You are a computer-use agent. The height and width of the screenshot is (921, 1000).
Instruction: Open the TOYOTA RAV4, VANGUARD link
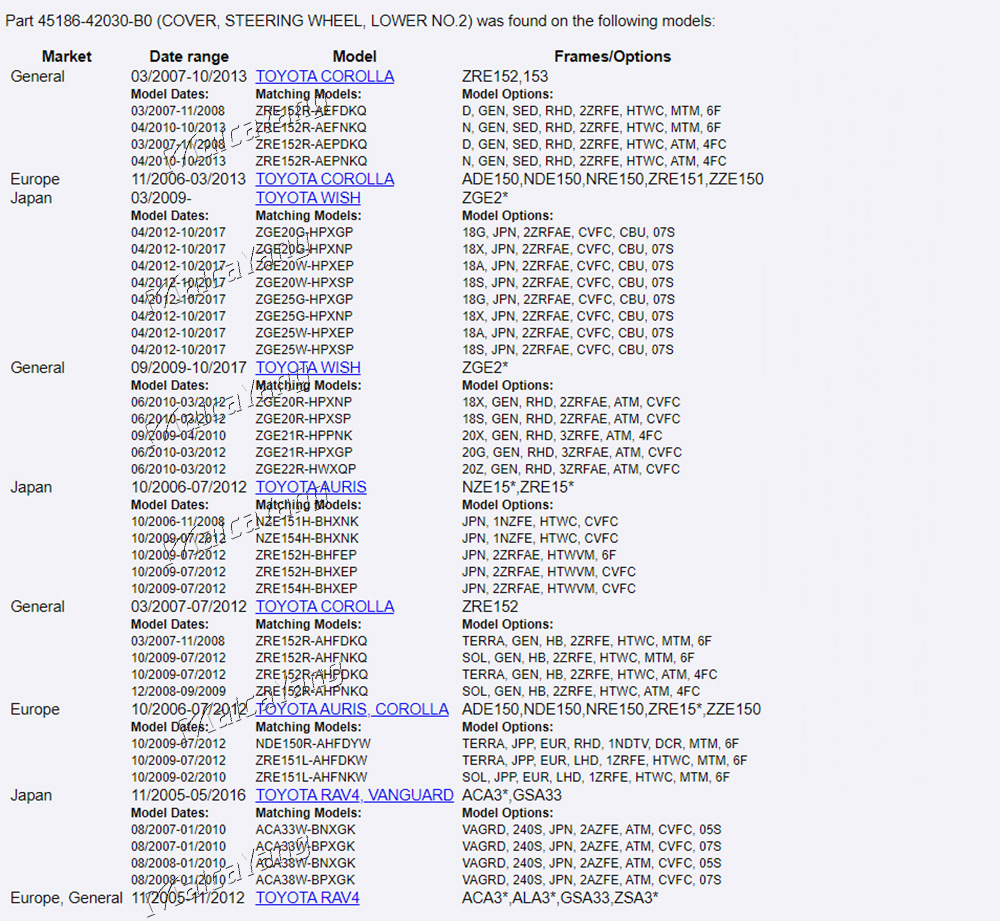point(355,795)
